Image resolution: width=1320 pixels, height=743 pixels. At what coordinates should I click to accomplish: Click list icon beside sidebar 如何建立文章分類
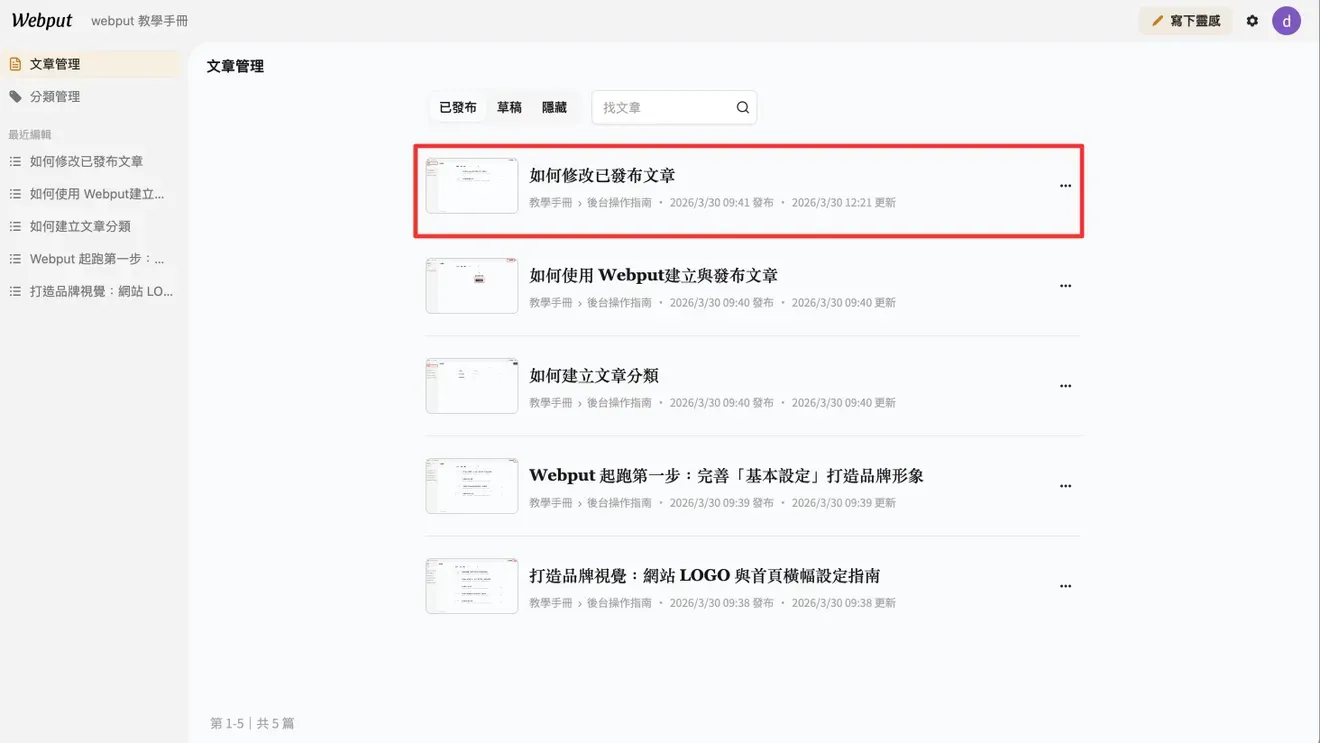15,227
